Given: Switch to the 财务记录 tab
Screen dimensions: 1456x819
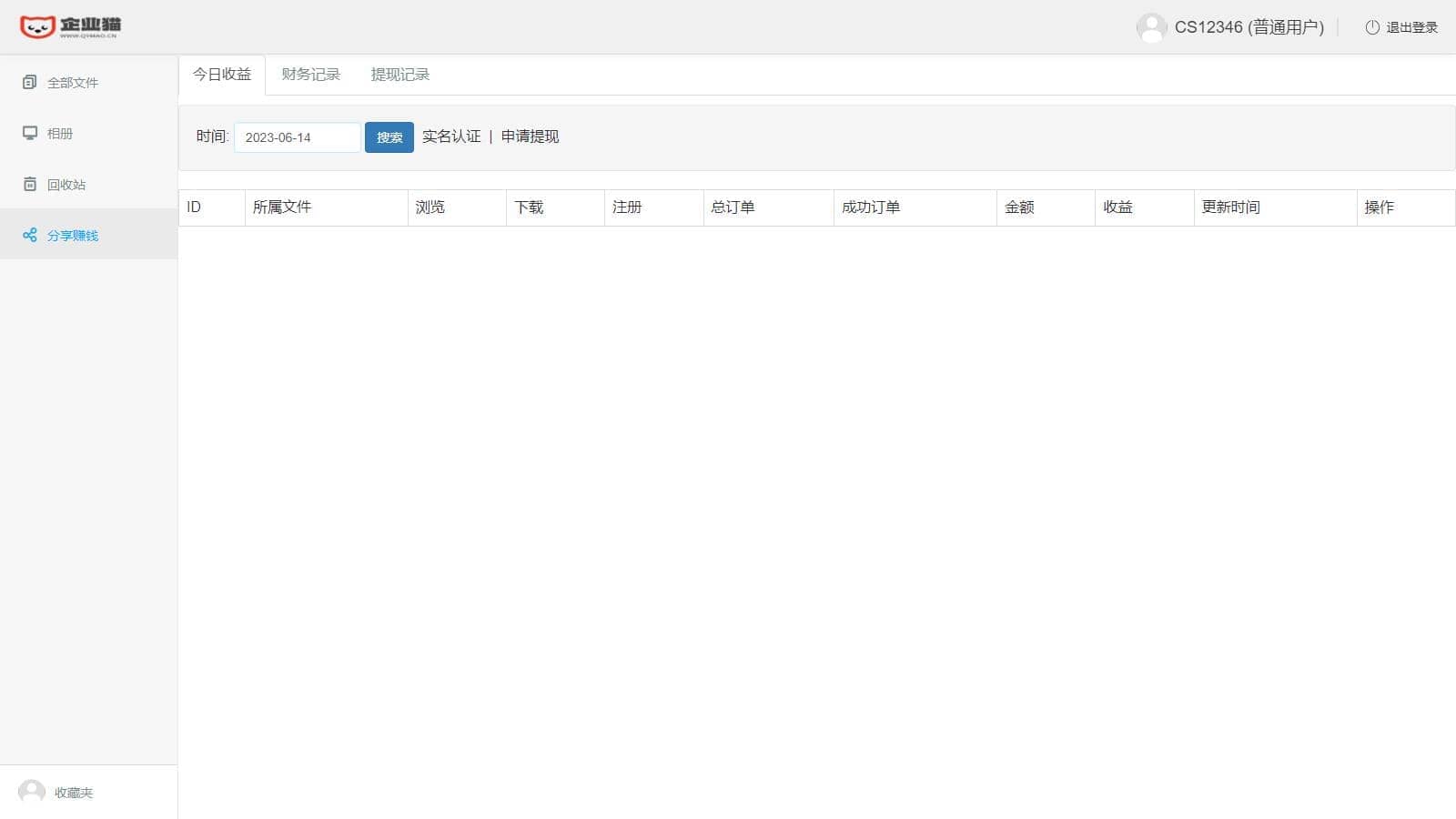Looking at the screenshot, I should 310,75.
